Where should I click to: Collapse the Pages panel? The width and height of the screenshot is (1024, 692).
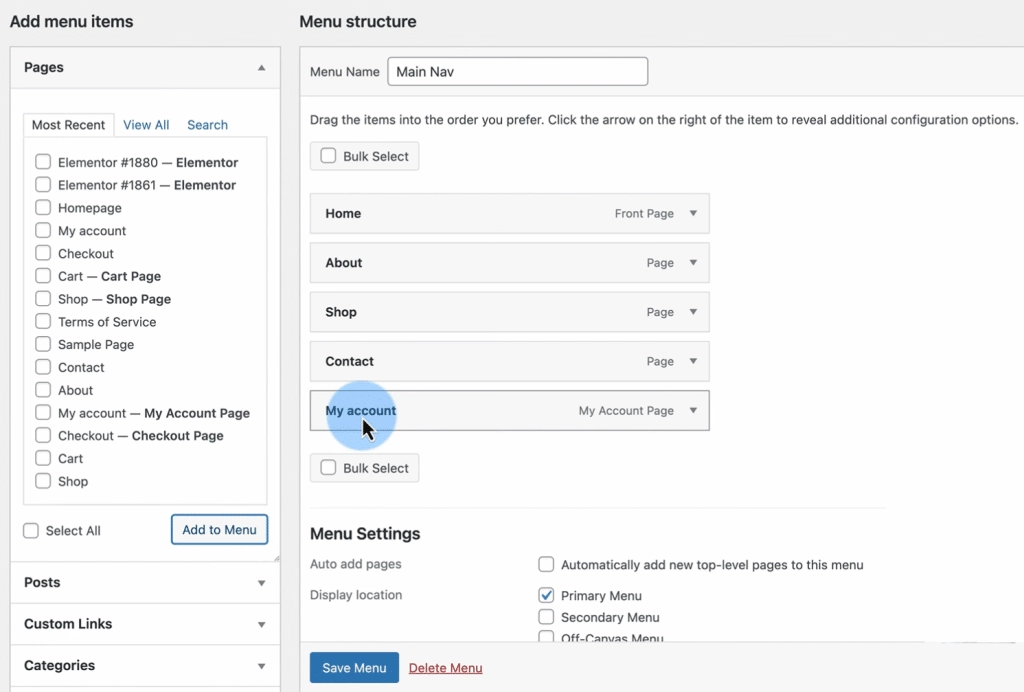(x=261, y=68)
